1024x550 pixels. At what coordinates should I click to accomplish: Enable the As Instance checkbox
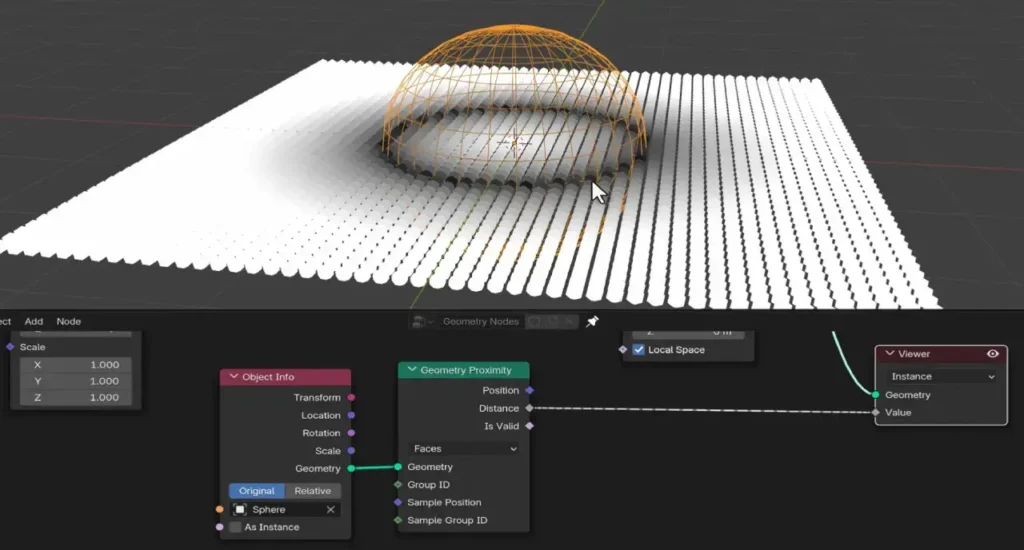click(x=235, y=527)
